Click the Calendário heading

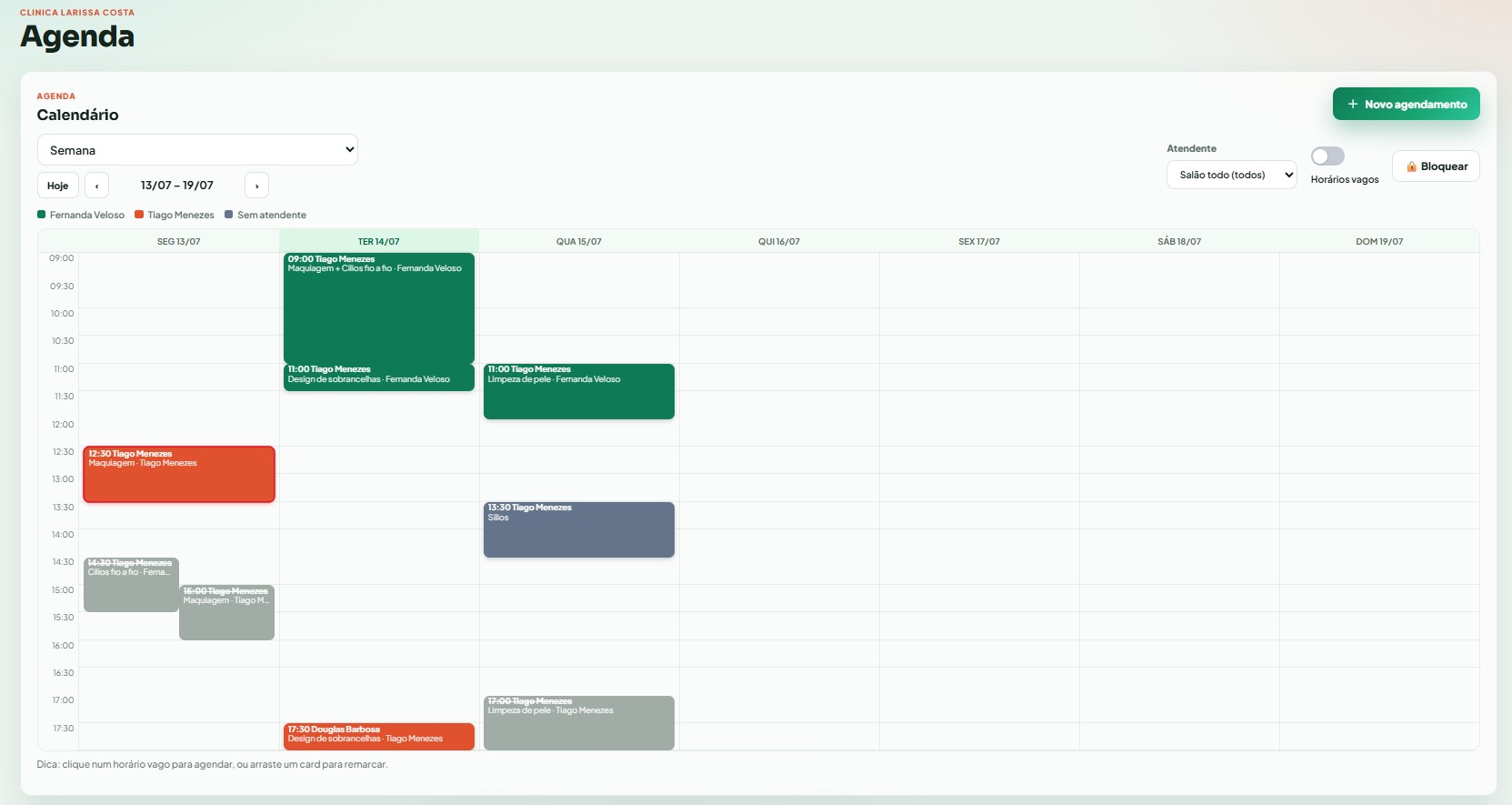click(77, 115)
